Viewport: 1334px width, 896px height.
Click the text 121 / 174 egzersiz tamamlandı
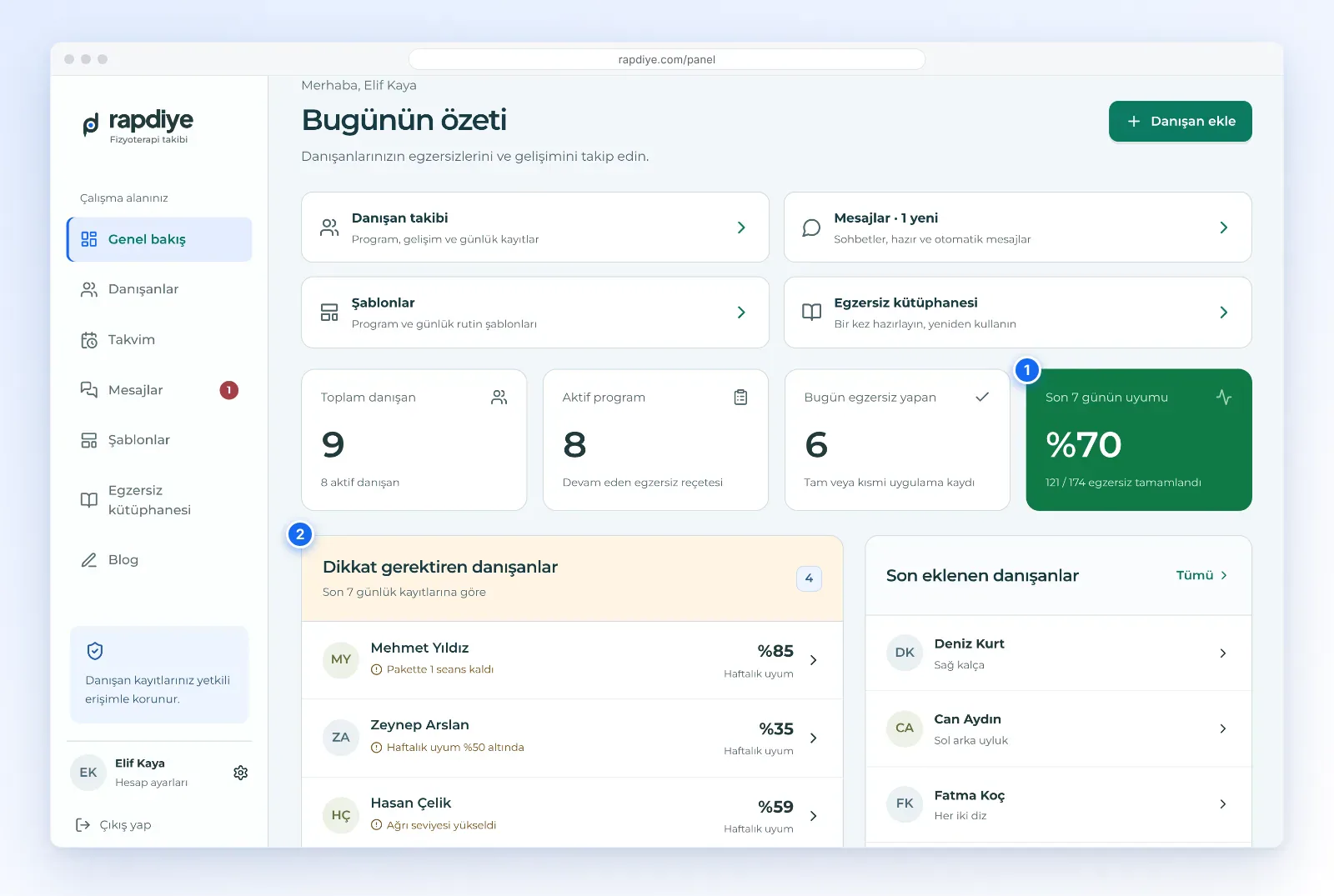pos(1123,483)
